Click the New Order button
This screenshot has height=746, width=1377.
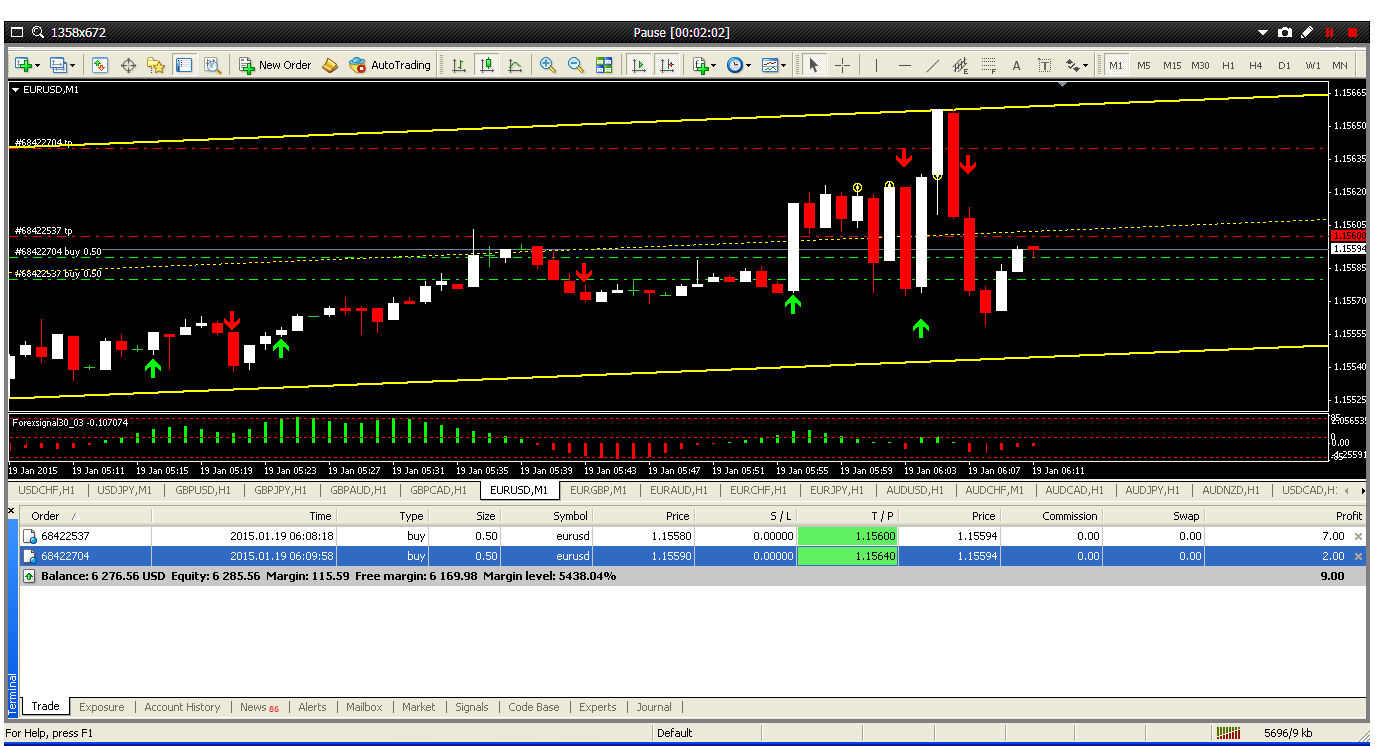(x=275, y=65)
